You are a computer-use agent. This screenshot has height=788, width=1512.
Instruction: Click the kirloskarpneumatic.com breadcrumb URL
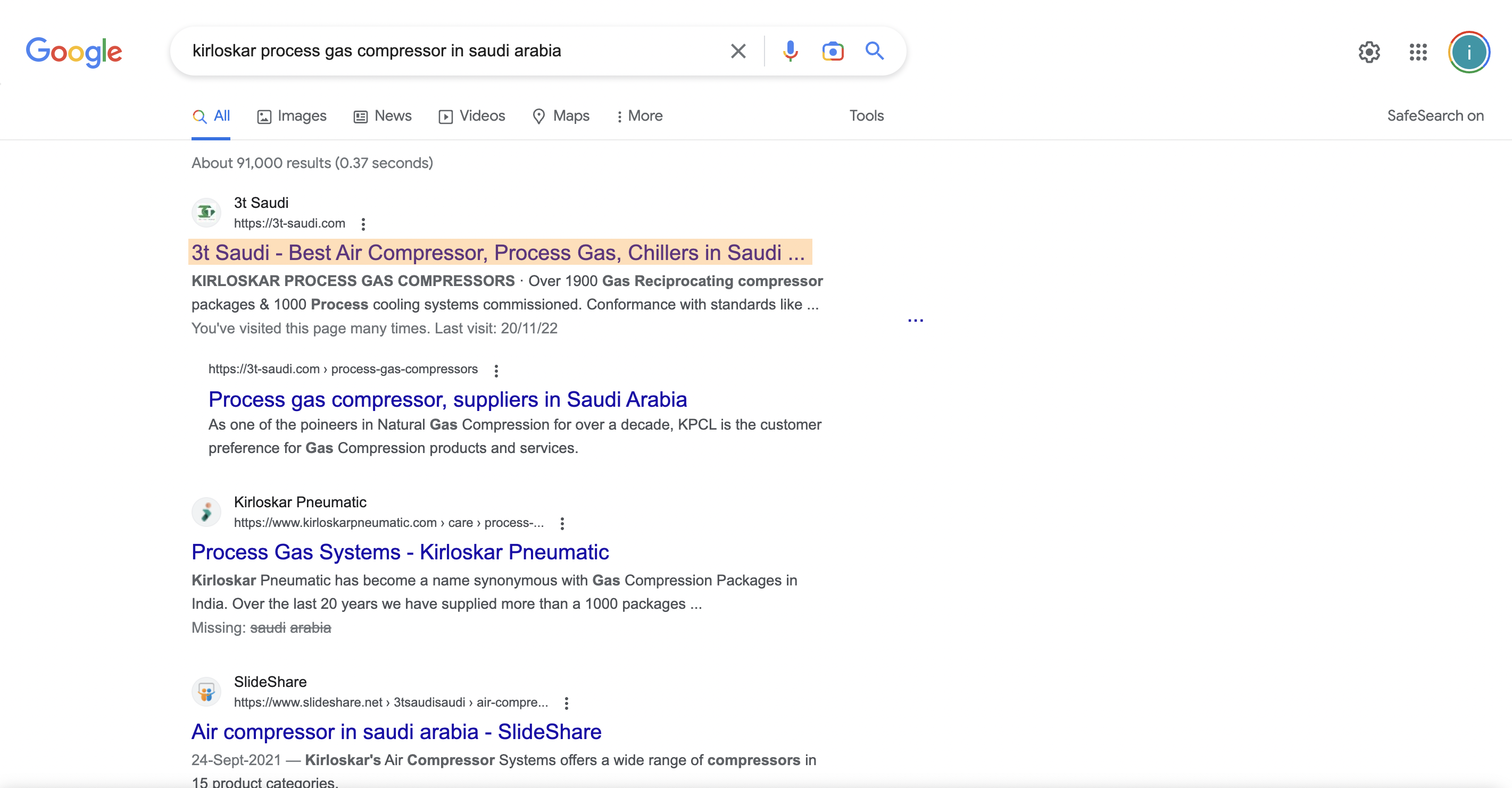pyautogui.click(x=388, y=523)
